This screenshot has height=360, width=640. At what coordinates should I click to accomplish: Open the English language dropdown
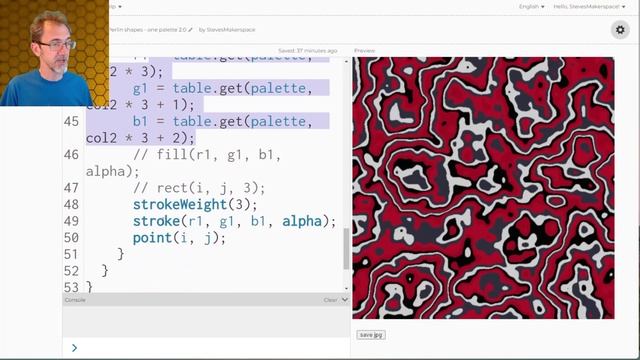pyautogui.click(x=531, y=7)
